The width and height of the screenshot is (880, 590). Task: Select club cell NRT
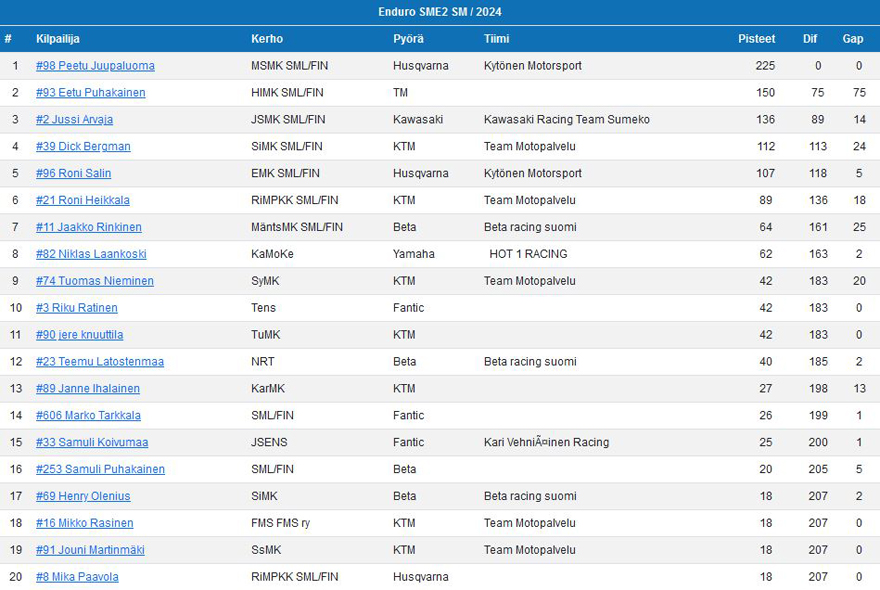[263, 362]
